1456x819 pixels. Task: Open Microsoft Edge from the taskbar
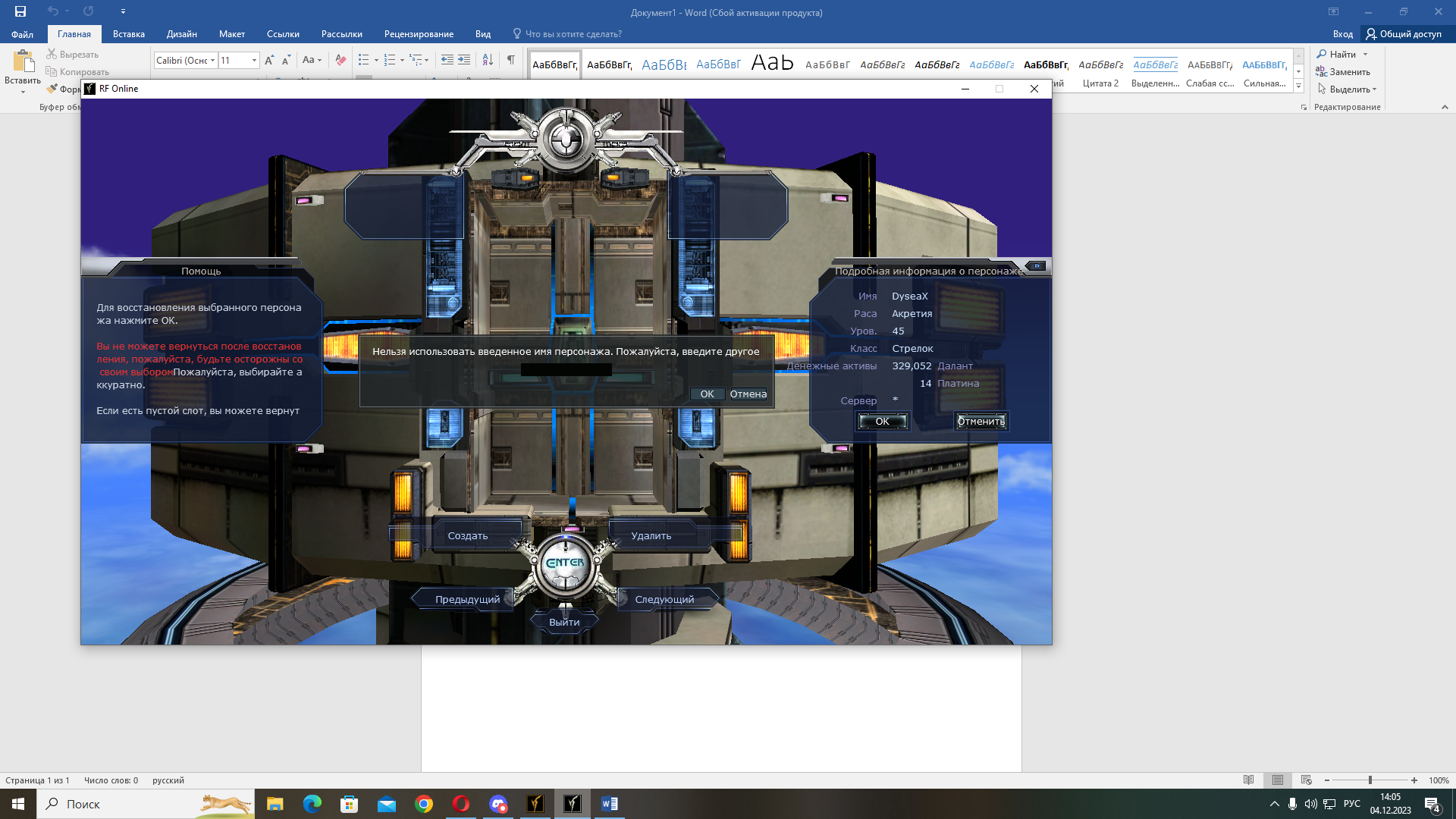pyautogui.click(x=312, y=804)
